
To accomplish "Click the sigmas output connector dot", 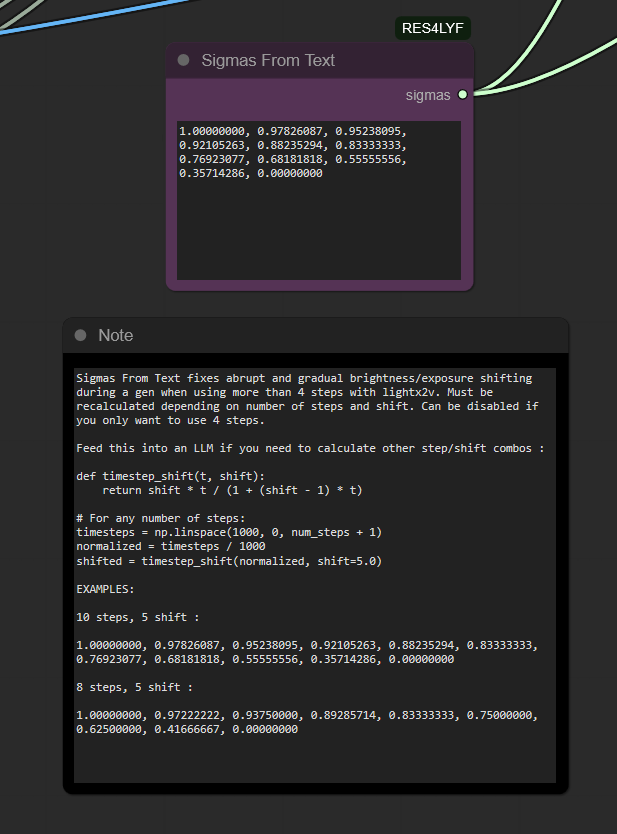I will tap(463, 95).
